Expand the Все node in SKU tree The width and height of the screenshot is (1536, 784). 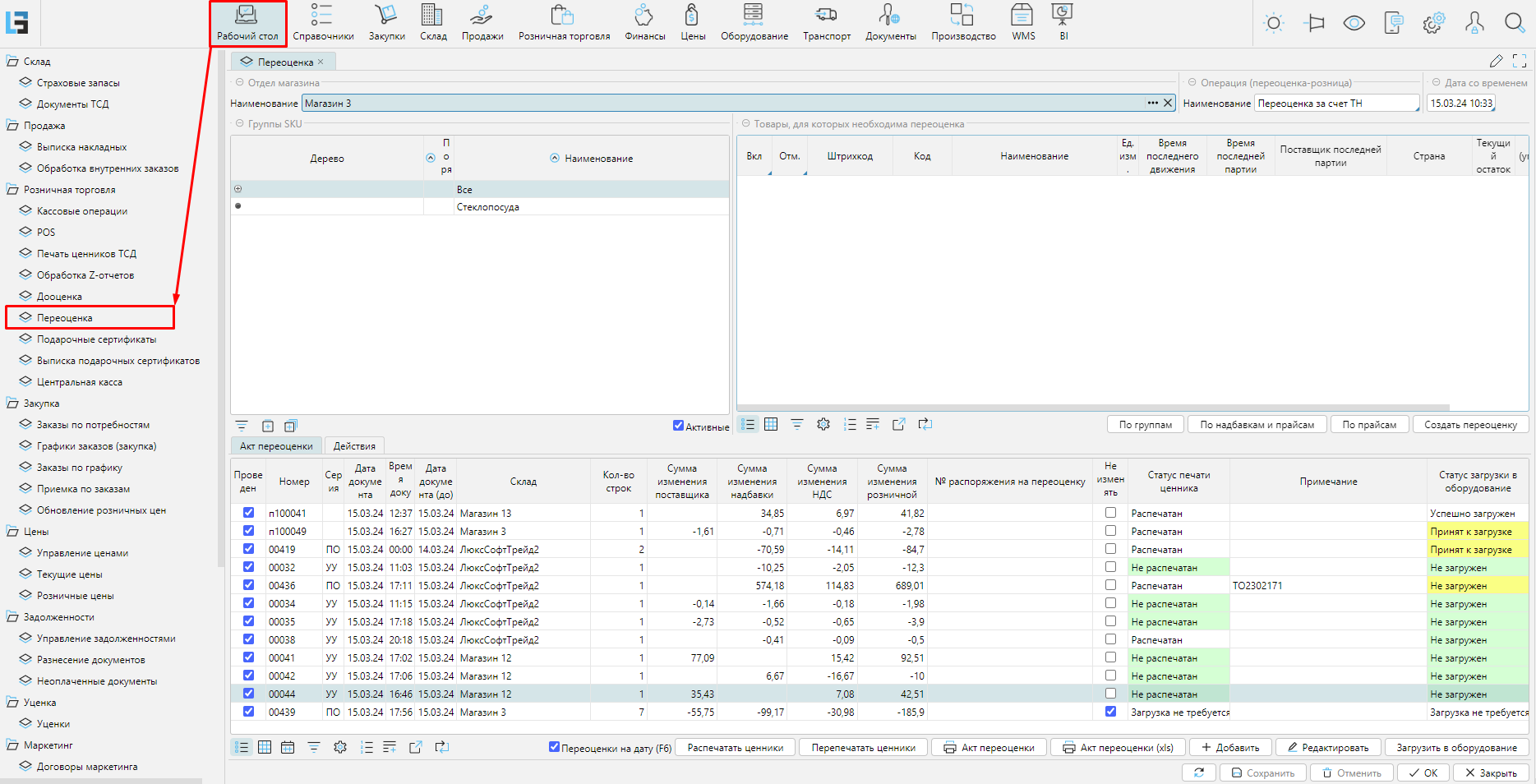click(238, 189)
